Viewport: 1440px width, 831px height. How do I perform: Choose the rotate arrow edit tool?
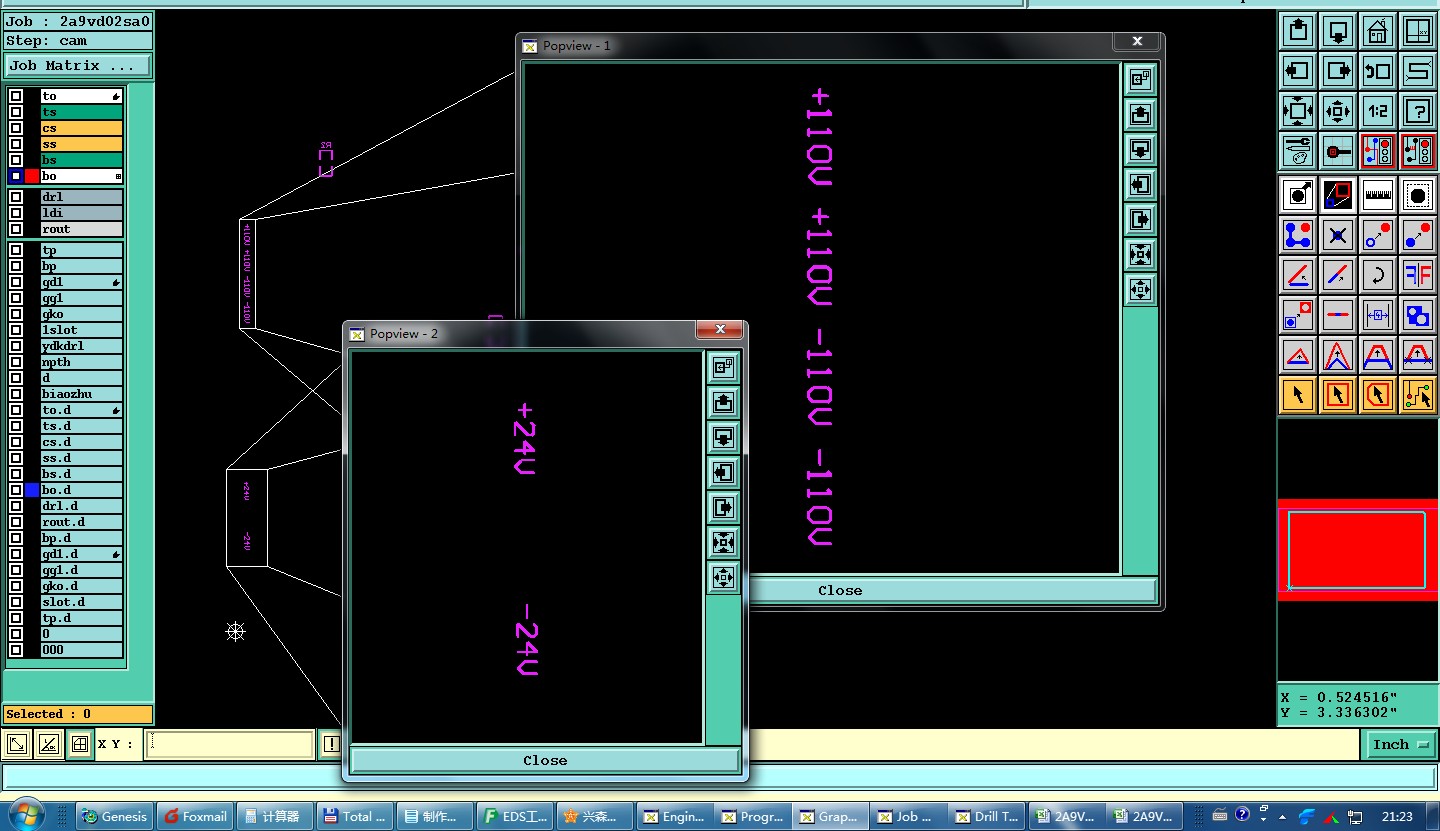coord(1378,274)
